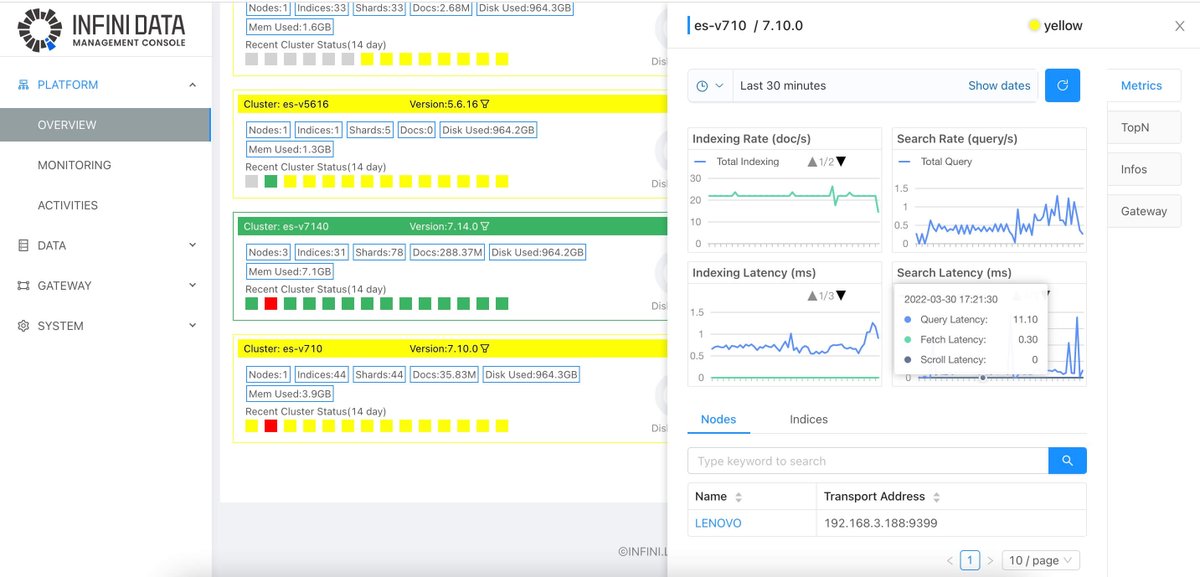Screen dimensions: 1200x577
Task: Open the quick time range clock dropdown
Action: click(x=710, y=86)
